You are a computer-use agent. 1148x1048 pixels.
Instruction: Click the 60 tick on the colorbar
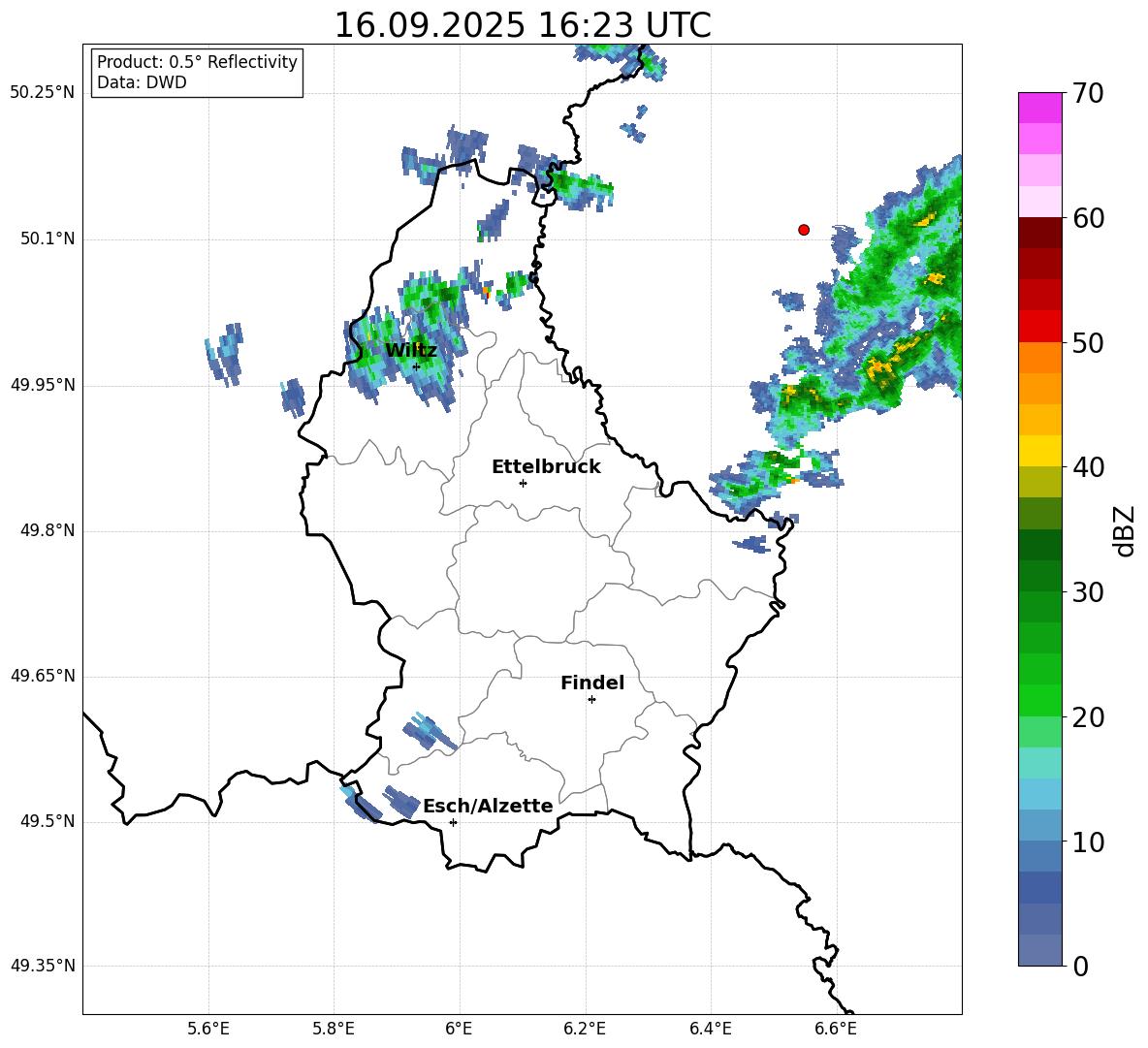tap(1087, 218)
